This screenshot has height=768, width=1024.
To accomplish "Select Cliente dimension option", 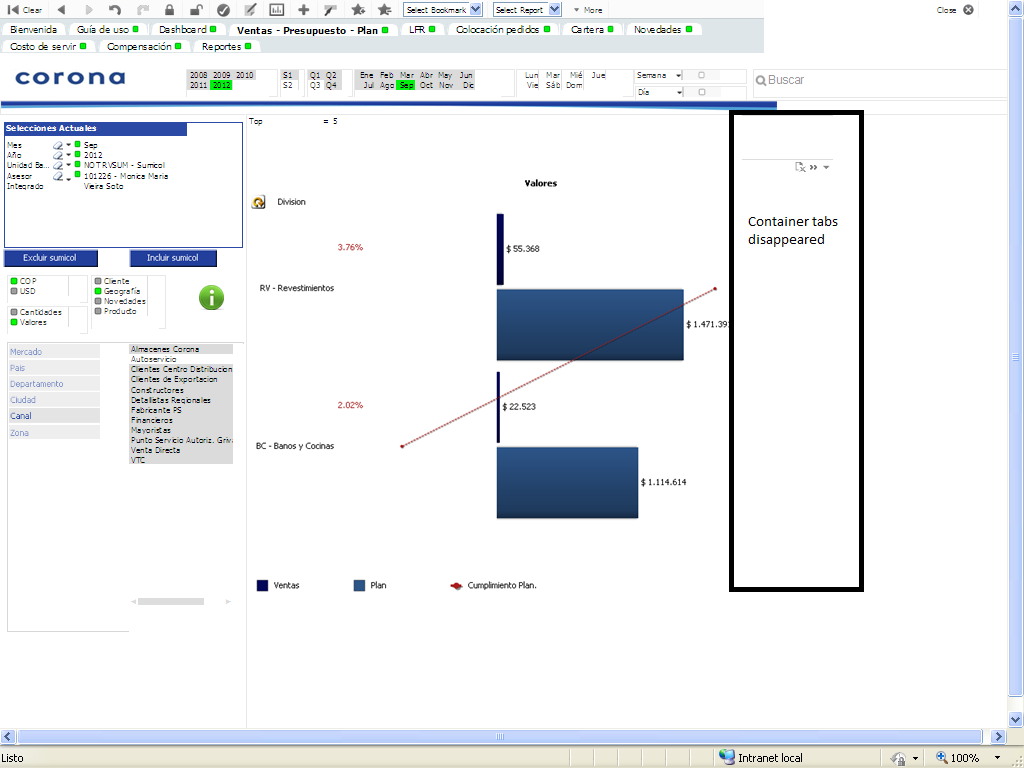I will point(112,281).
